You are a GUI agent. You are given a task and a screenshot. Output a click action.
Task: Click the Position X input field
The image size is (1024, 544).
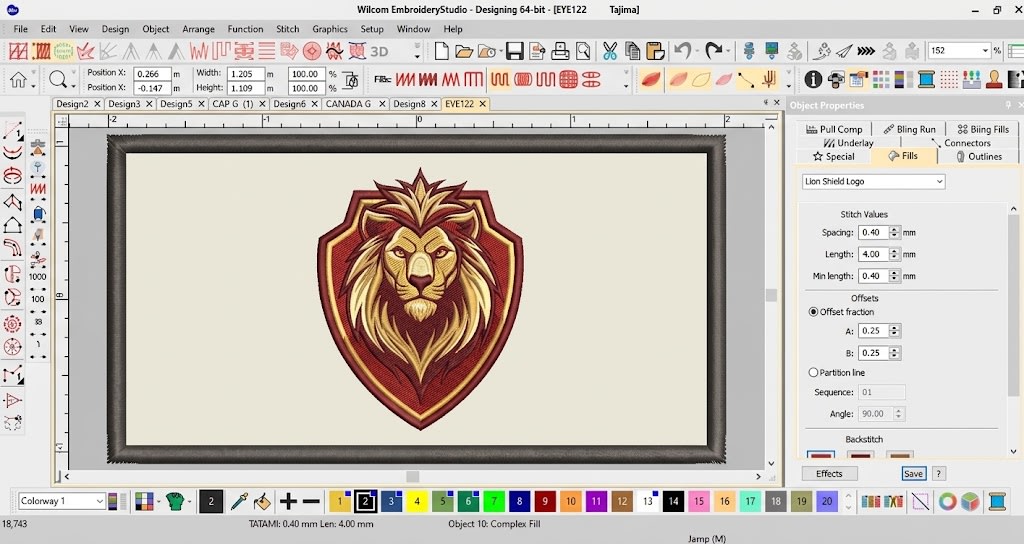pos(152,74)
